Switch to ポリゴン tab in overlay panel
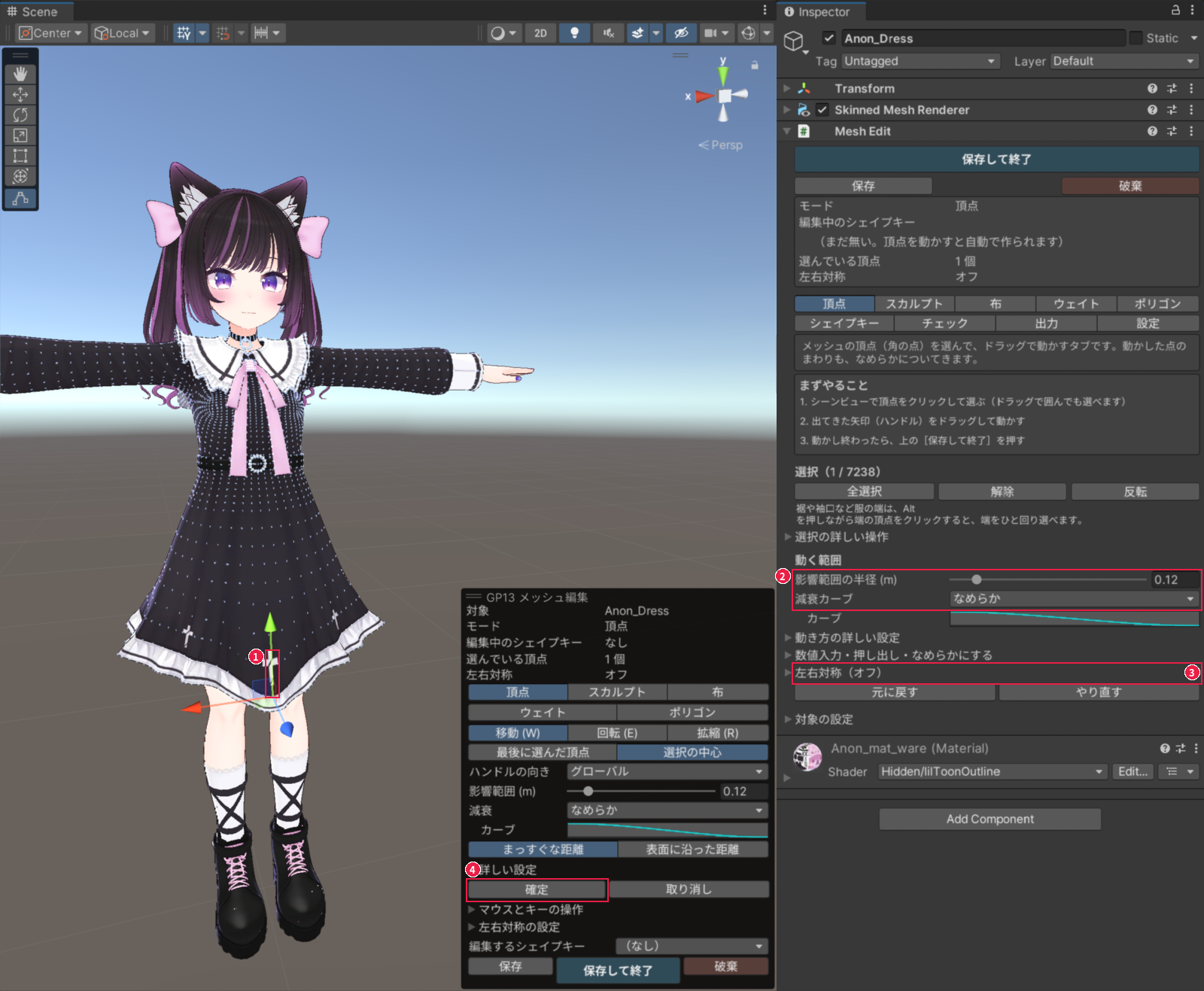The height and width of the screenshot is (991, 1204). (692, 712)
